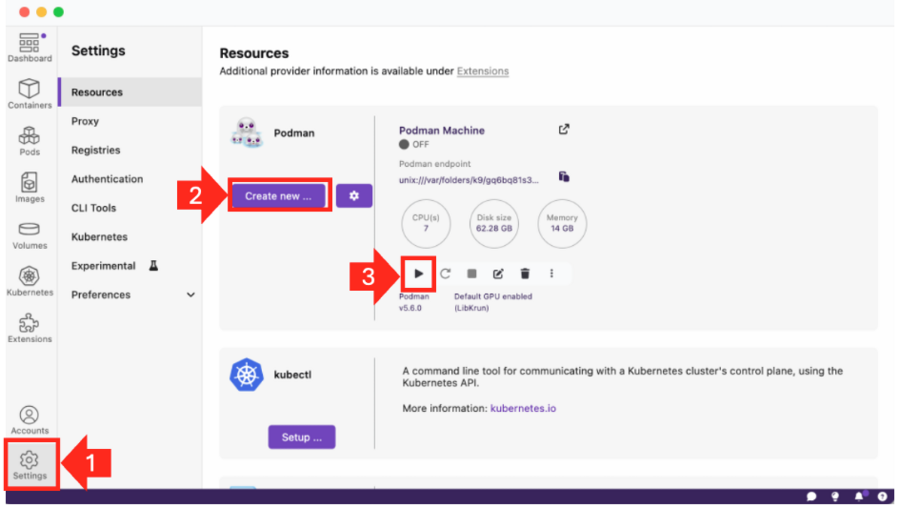
Task: Open Registries settings page
Action: tap(96, 150)
